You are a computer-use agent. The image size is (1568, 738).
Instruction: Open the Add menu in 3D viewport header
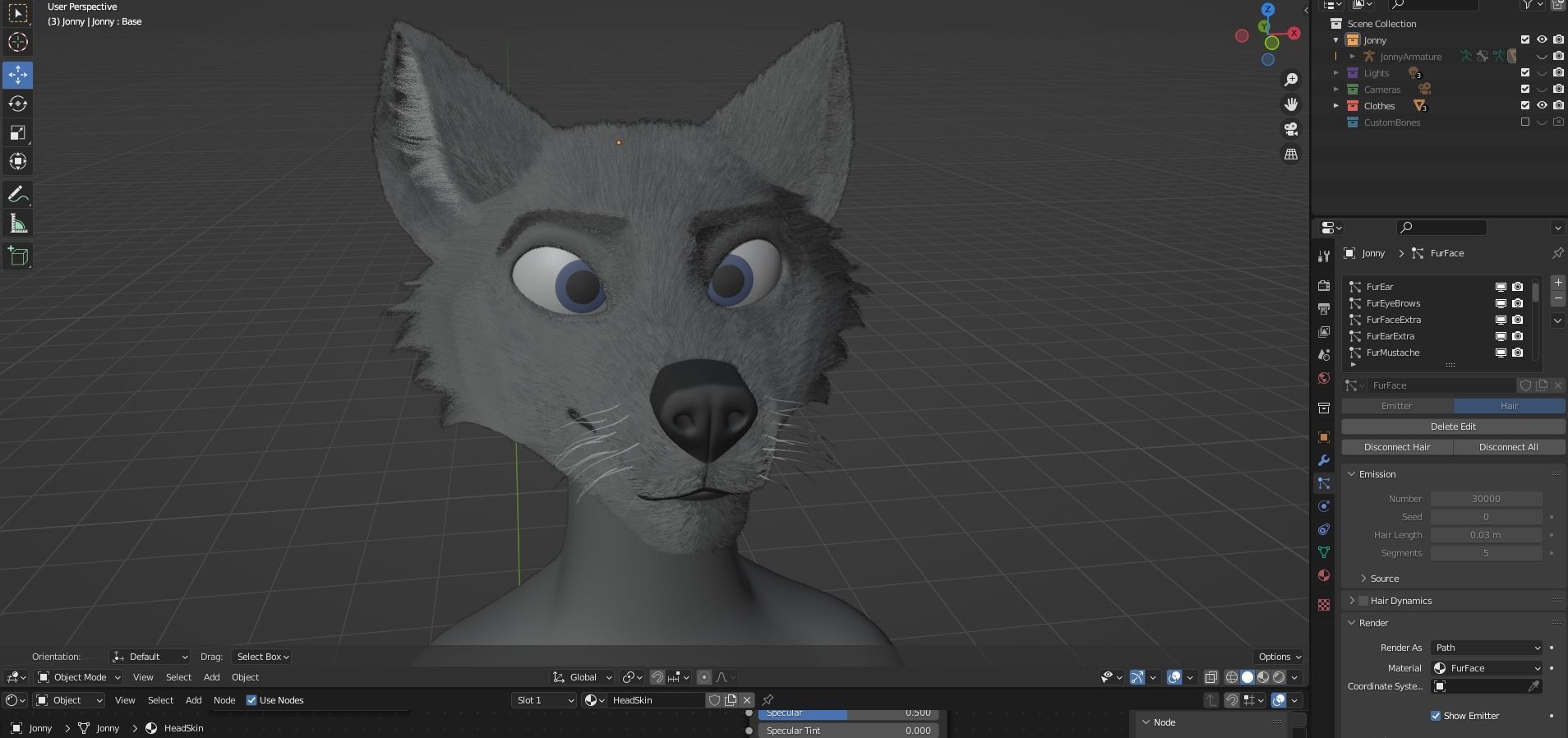click(211, 677)
